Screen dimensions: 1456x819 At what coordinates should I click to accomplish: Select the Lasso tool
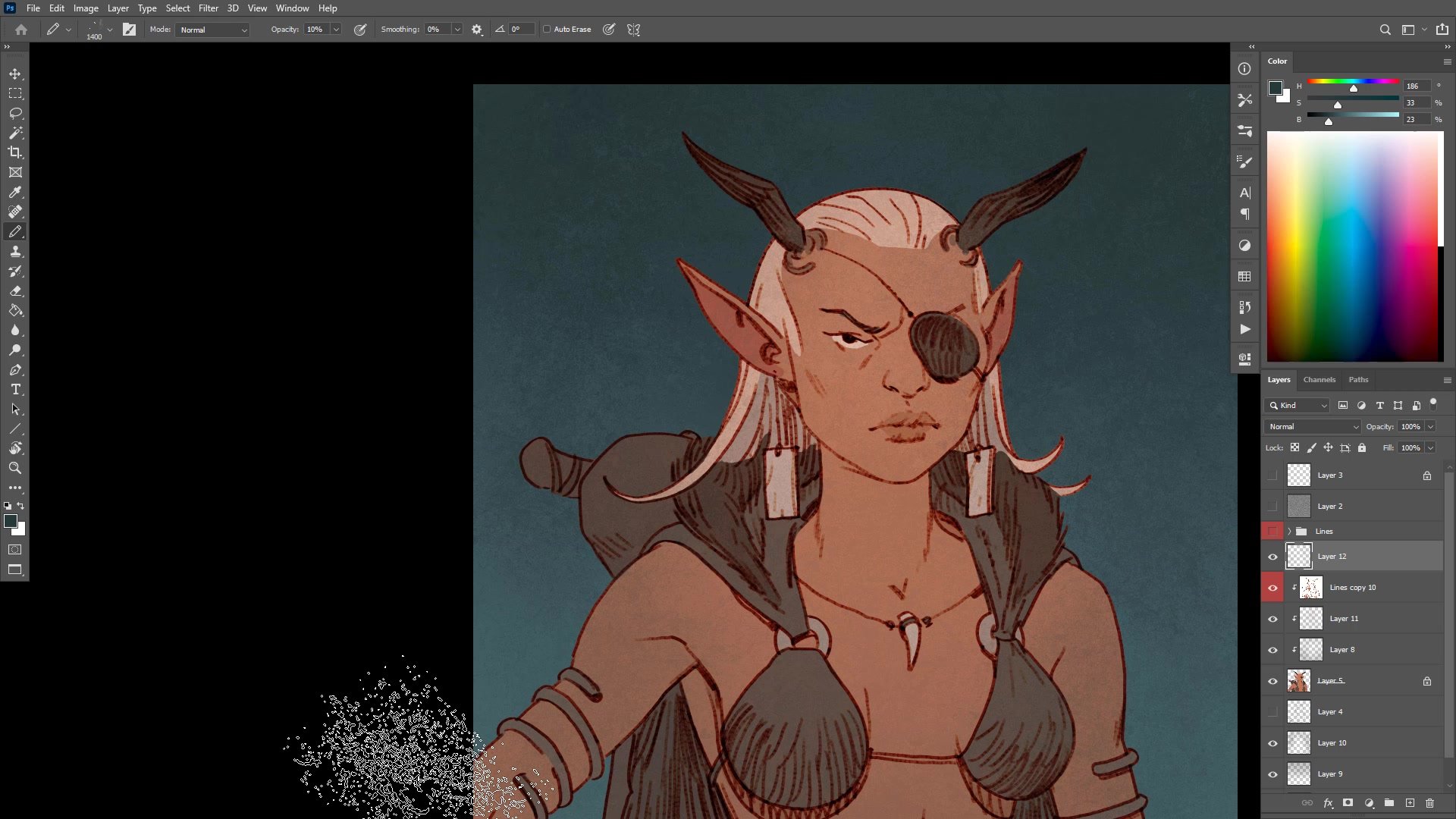coord(15,113)
